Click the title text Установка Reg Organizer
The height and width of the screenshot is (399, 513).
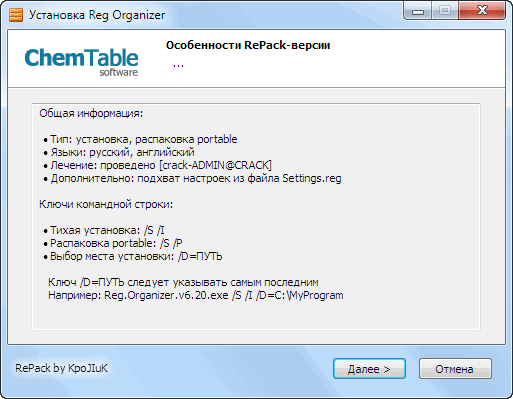click(x=97, y=15)
